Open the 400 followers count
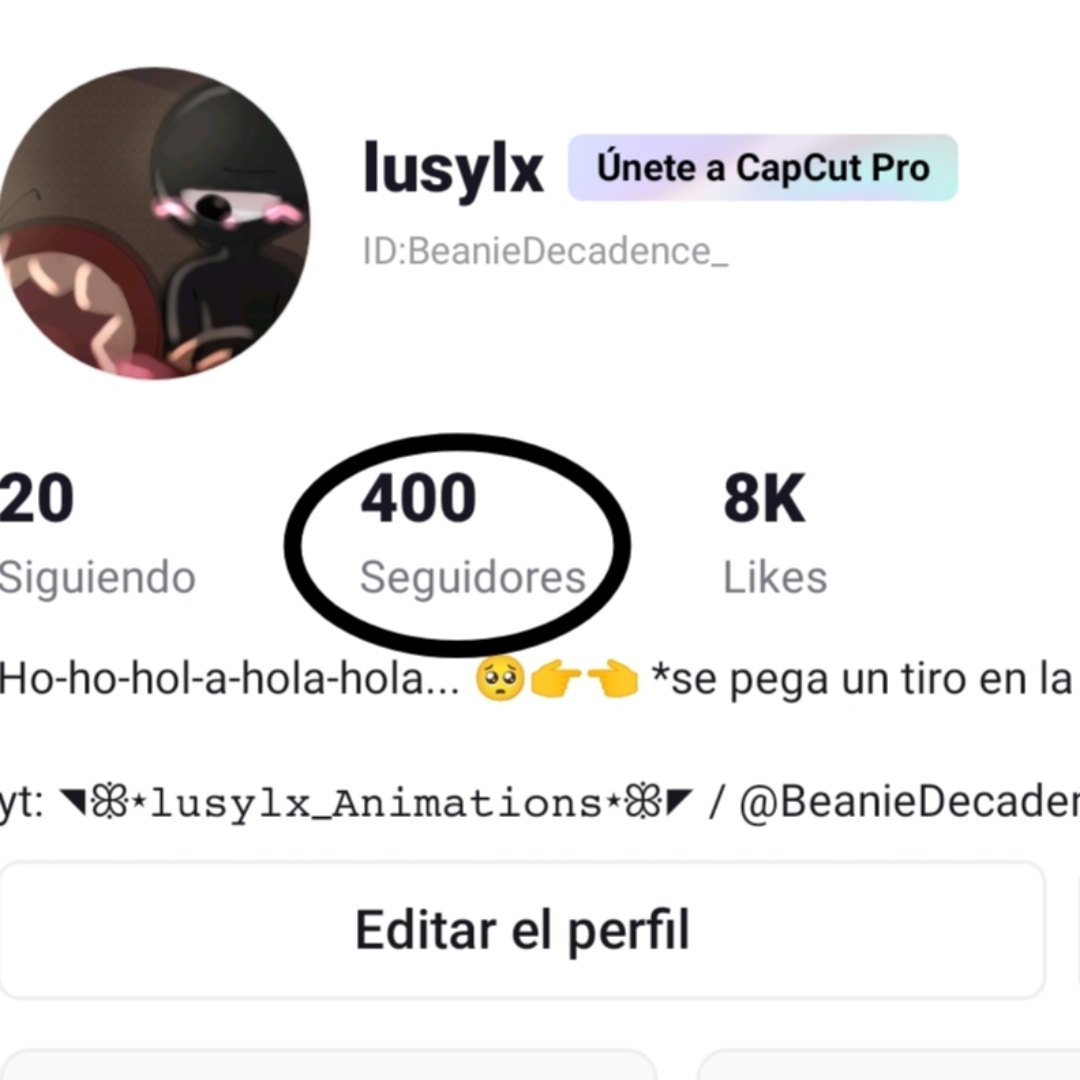This screenshot has height=1080, width=1080. (x=418, y=497)
